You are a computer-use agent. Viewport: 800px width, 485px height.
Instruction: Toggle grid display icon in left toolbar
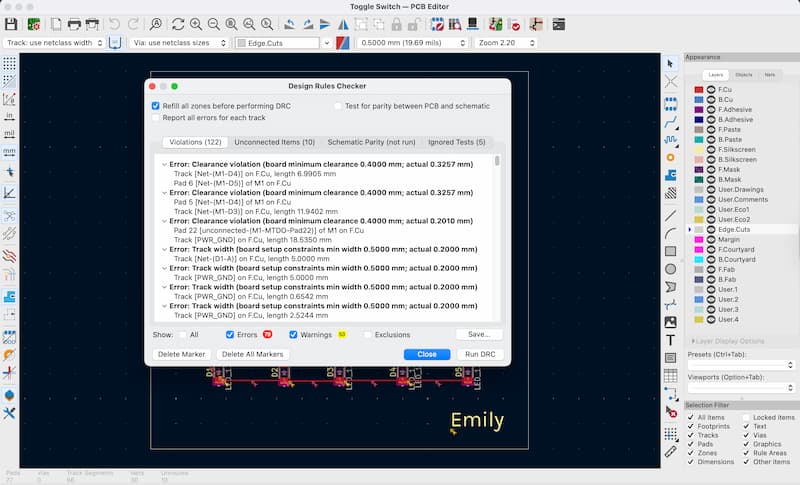[9, 63]
